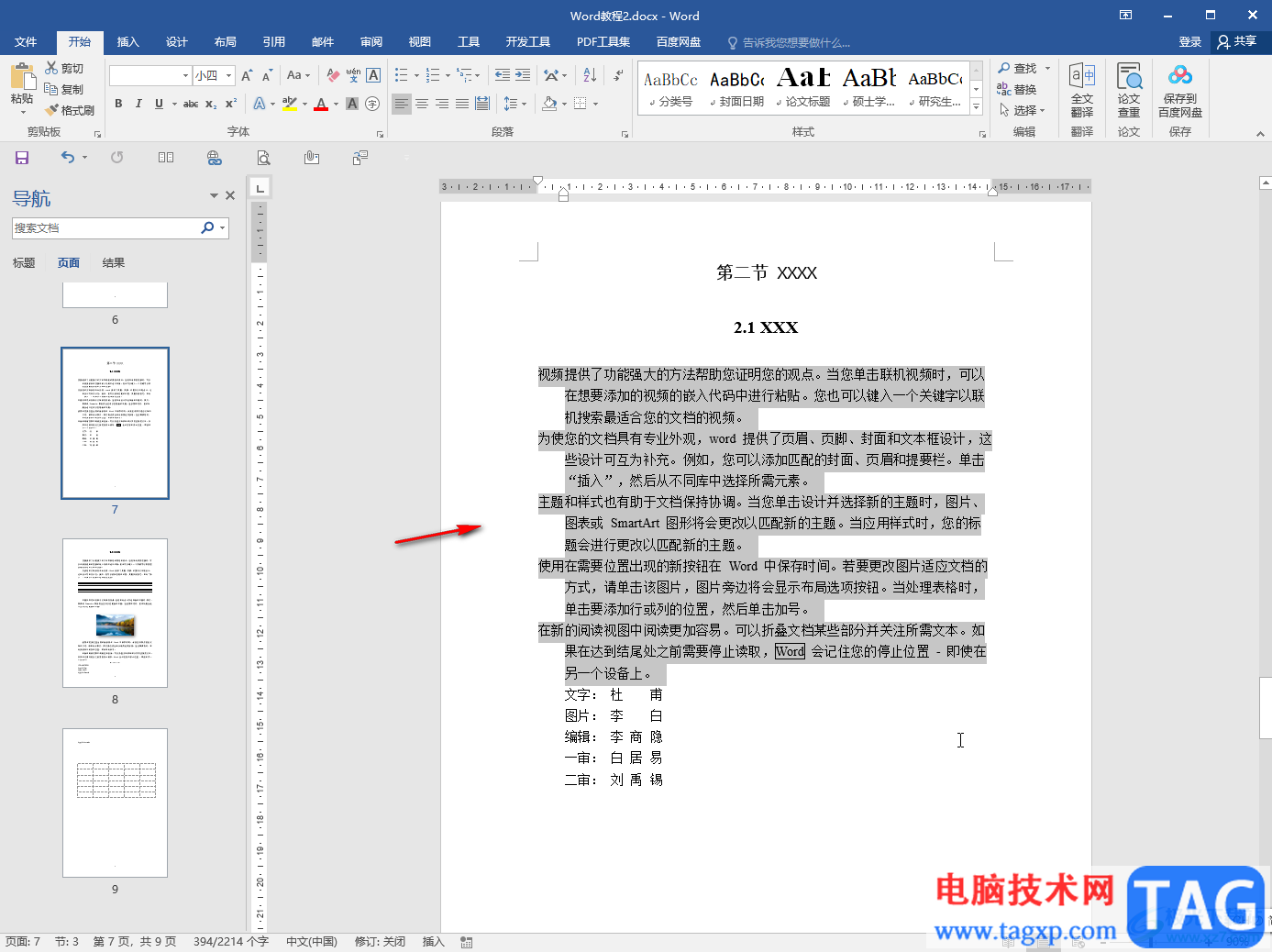
Task: Click the full-text translate (全文翻译) icon
Action: click(x=1082, y=90)
